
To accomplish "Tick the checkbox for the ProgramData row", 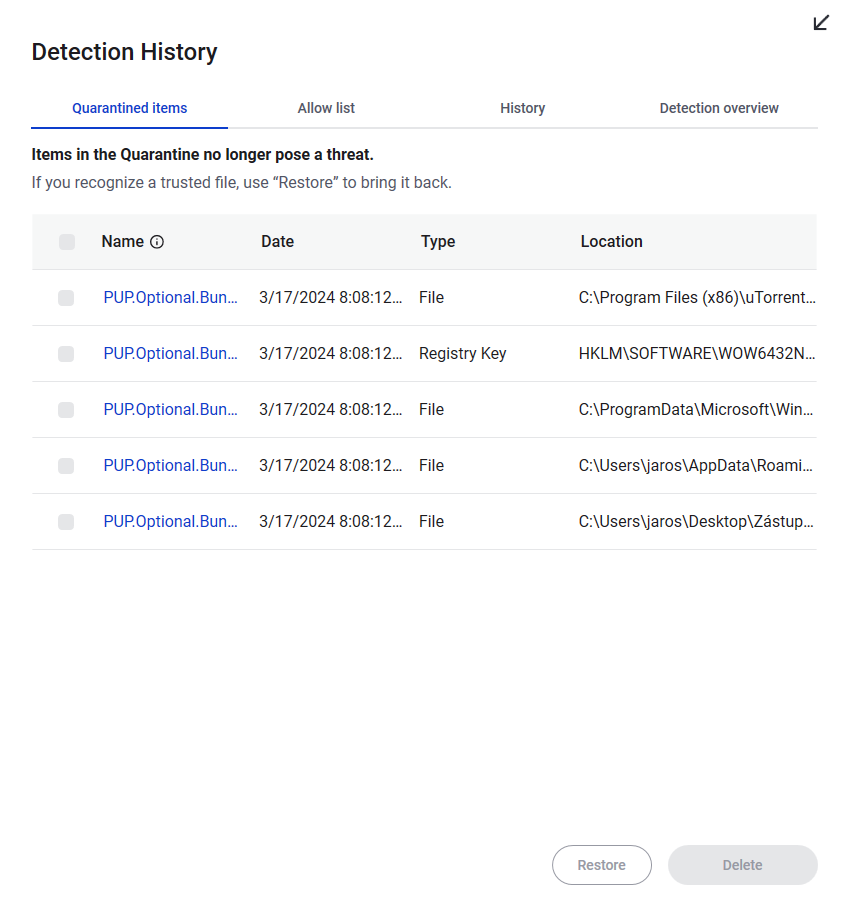I will tap(66, 410).
